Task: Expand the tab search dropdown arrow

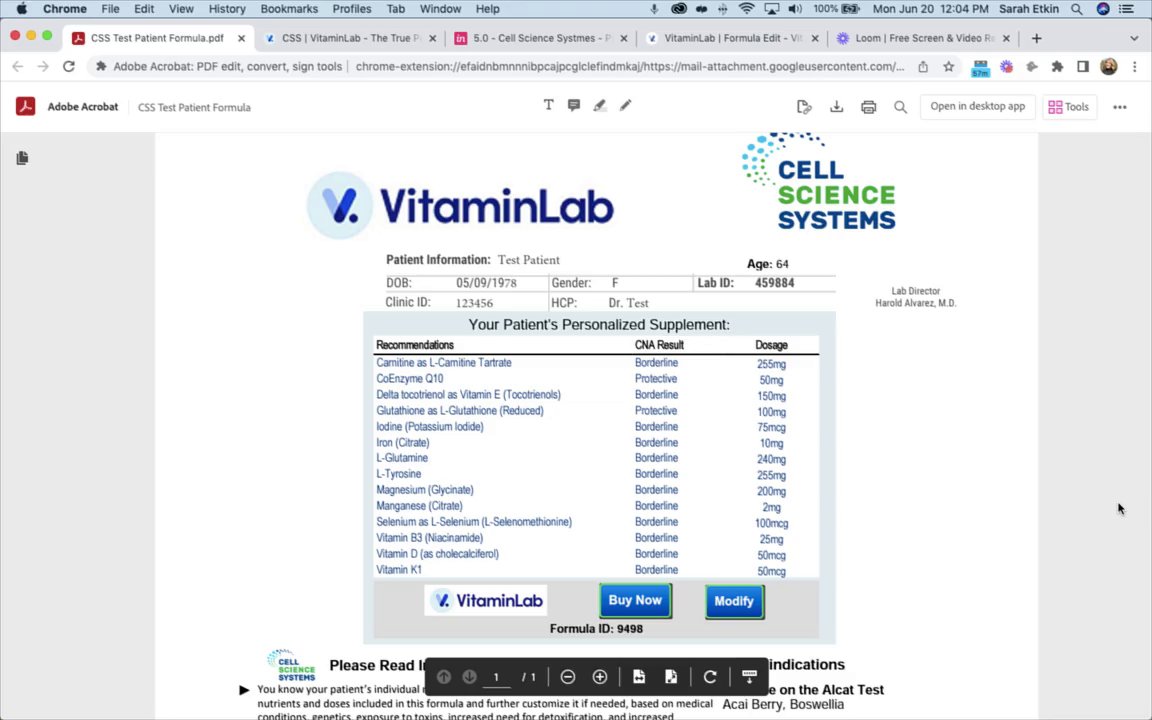Action: click(1134, 38)
